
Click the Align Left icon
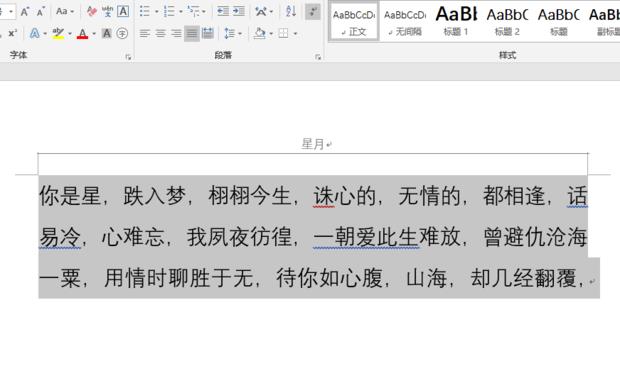tap(145, 33)
